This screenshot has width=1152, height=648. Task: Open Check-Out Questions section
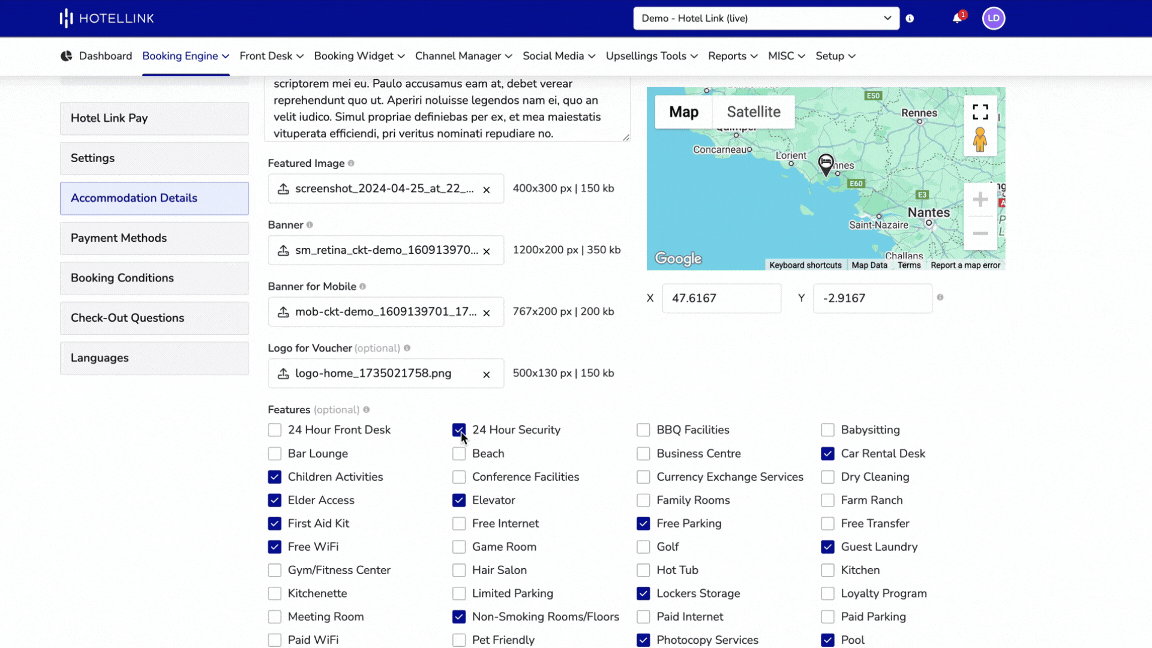tap(154, 318)
